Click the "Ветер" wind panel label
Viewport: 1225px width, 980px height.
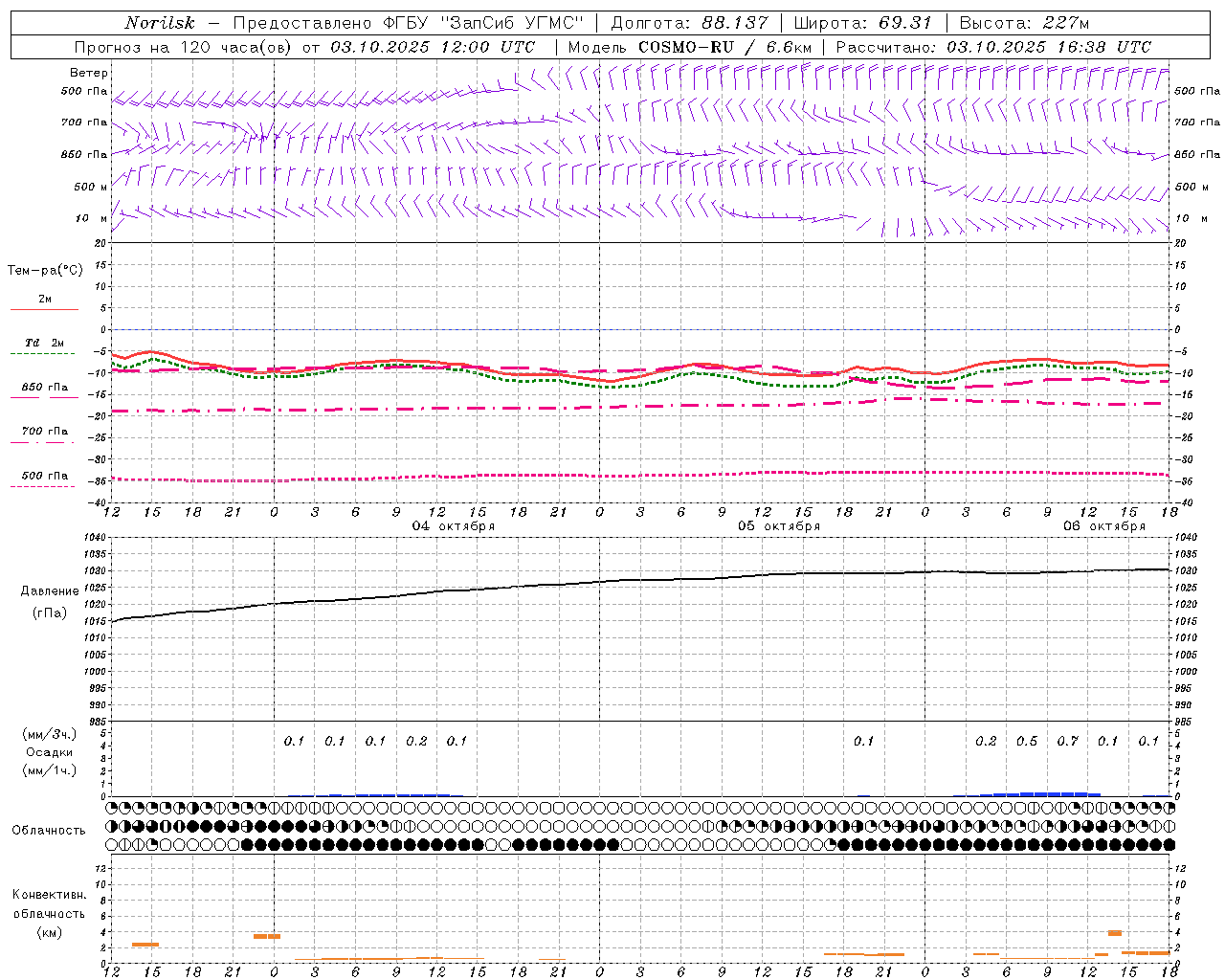point(89,73)
